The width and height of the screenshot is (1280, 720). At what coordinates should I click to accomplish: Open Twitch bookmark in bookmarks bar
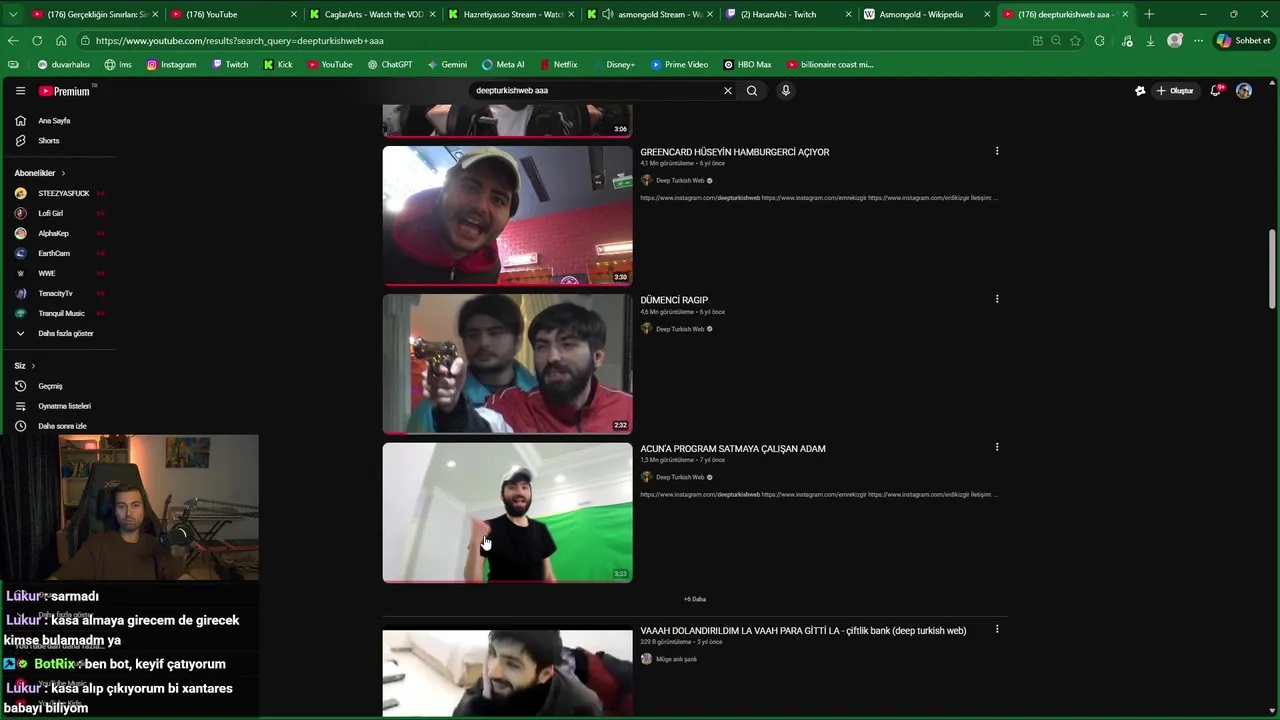point(230,65)
